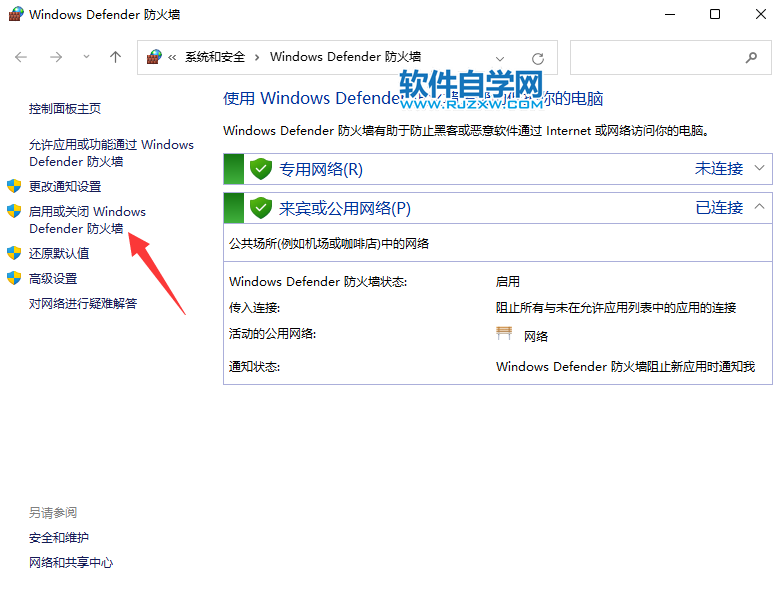Screen dimensions: 784x591
Task: Open 高级设置
Action: coord(53,278)
